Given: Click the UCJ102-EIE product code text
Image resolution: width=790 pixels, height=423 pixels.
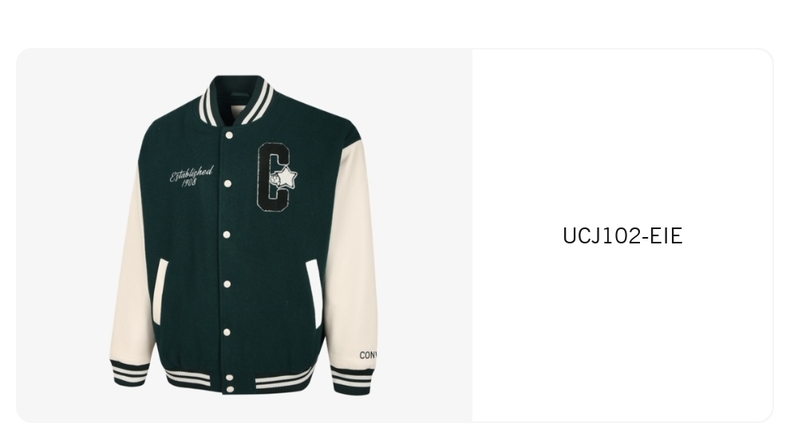Looking at the screenshot, I should point(622,236).
